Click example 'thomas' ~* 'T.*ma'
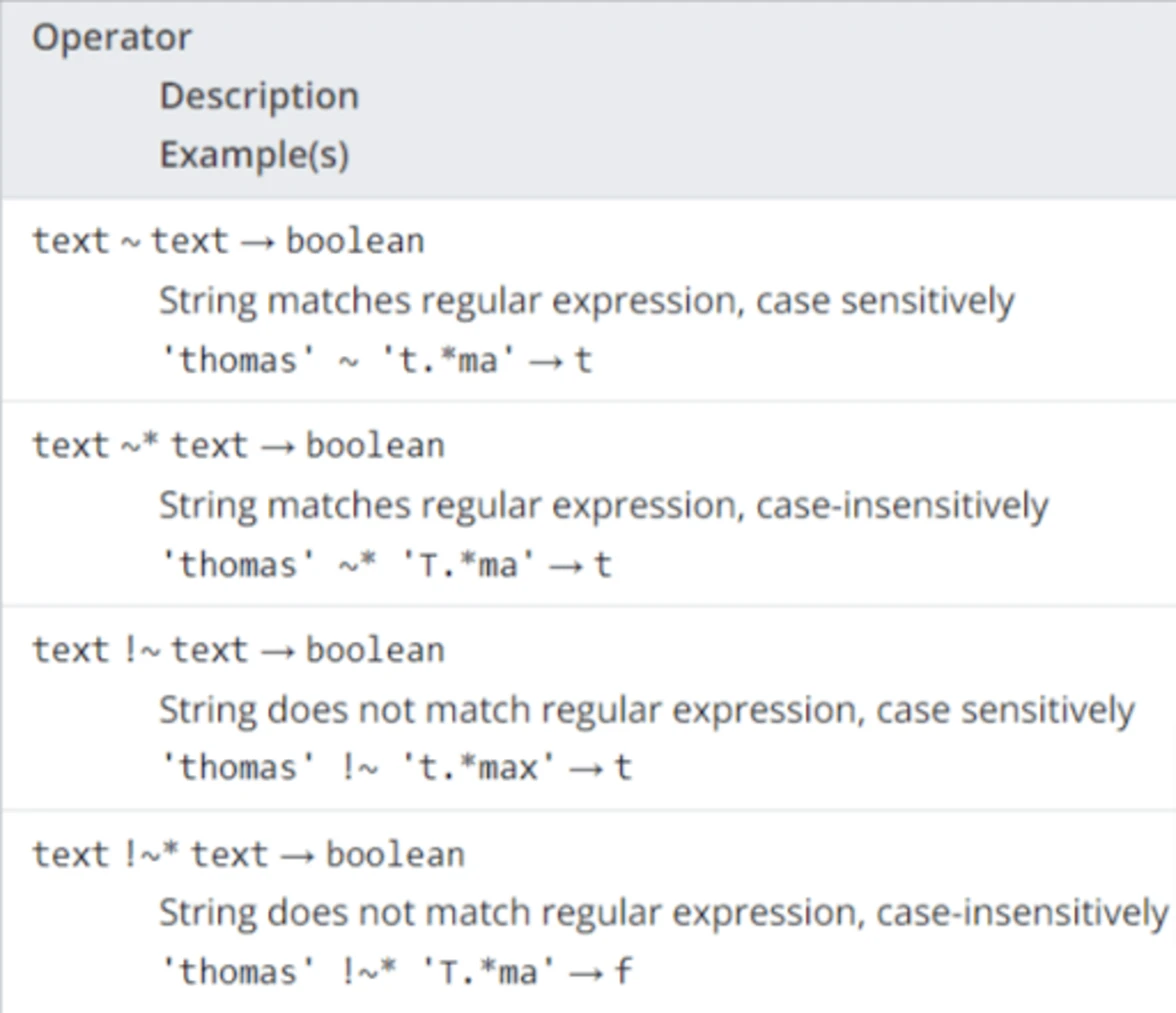 tap(349, 565)
